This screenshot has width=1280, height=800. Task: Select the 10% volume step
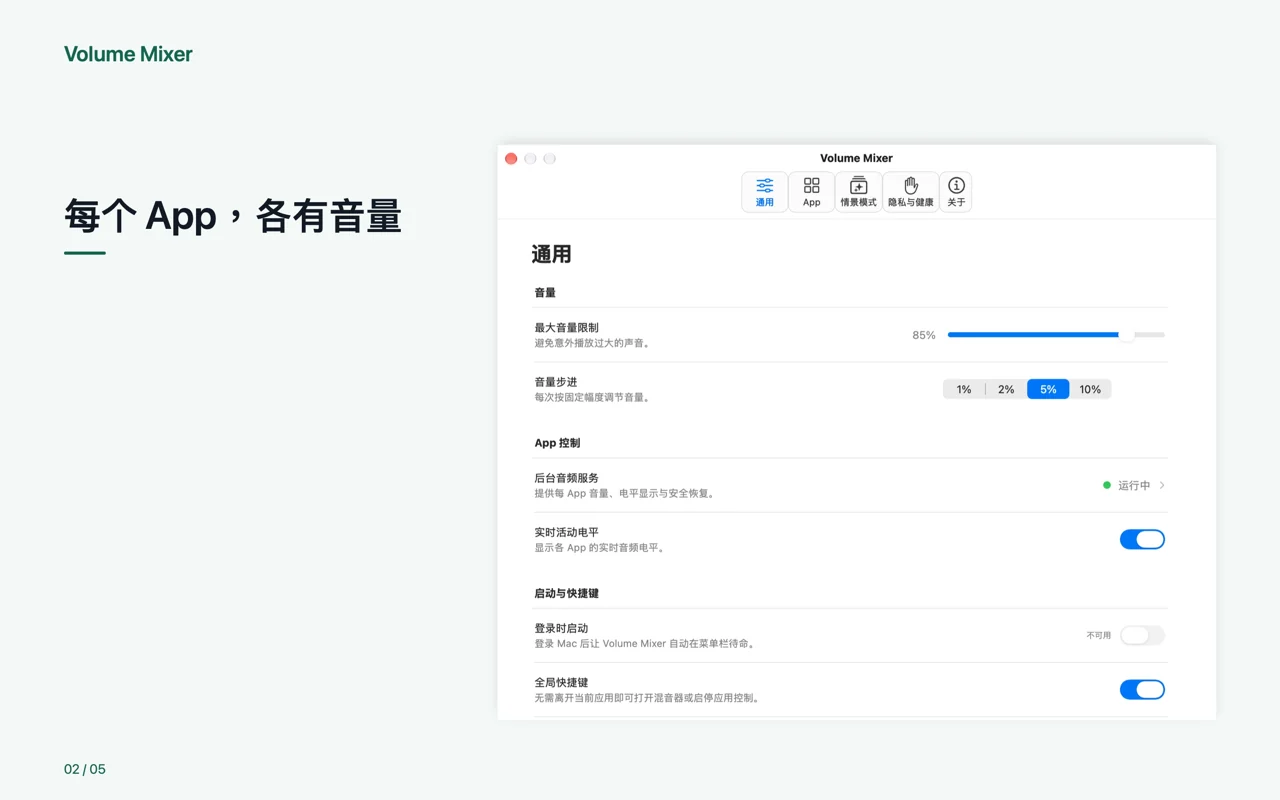[1090, 389]
